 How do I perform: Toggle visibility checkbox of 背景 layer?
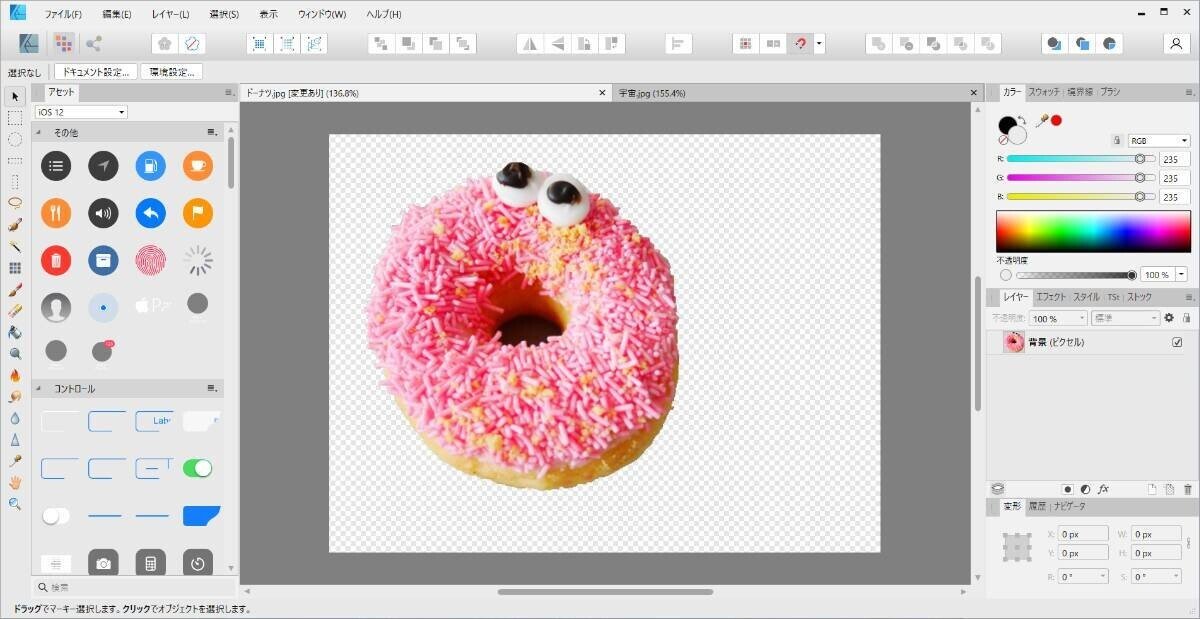point(1177,342)
